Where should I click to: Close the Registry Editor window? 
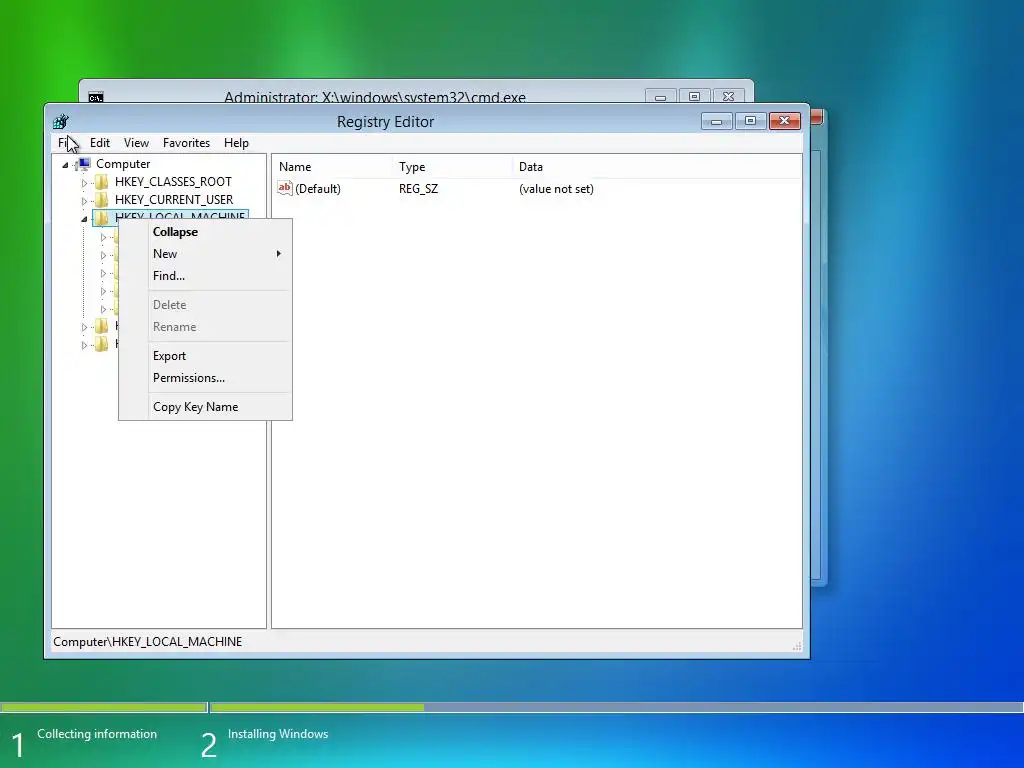click(x=785, y=121)
